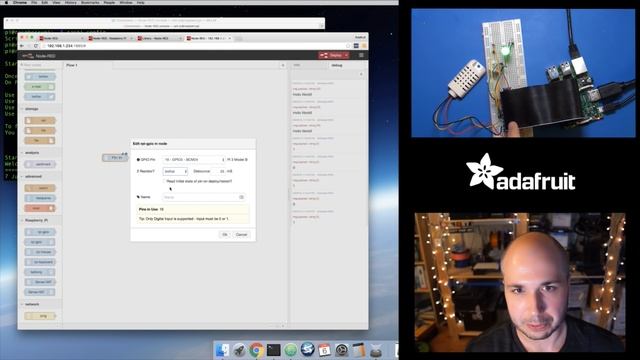
Task: Select the first rpi-gpio node in palette
Action: click(x=40, y=232)
